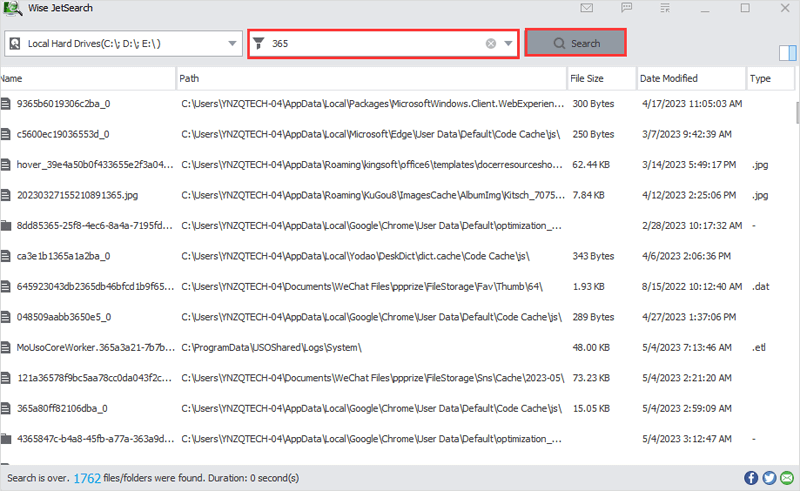This screenshot has width=800, height=491.
Task: Click the .dat type cell
Action: pos(760,286)
